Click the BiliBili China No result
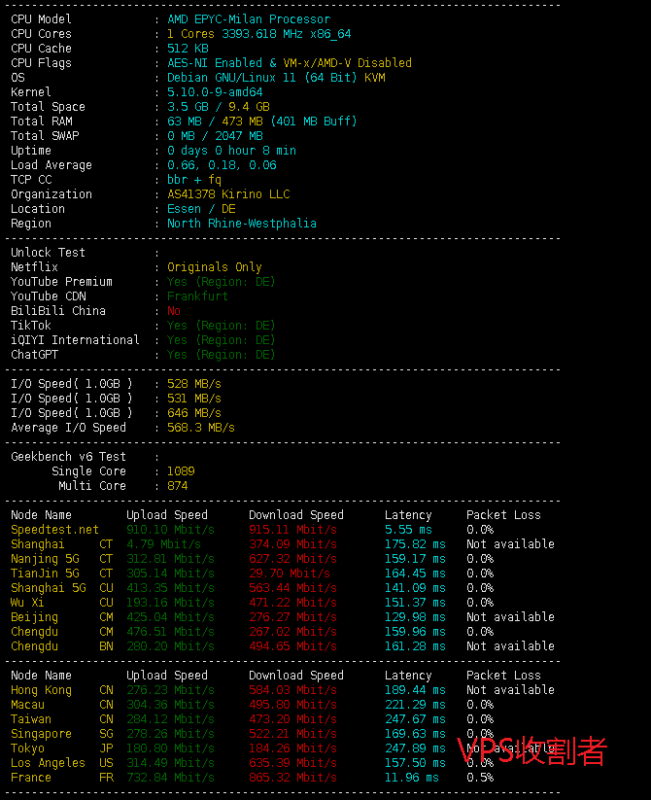This screenshot has height=800, width=651. pos(174,311)
